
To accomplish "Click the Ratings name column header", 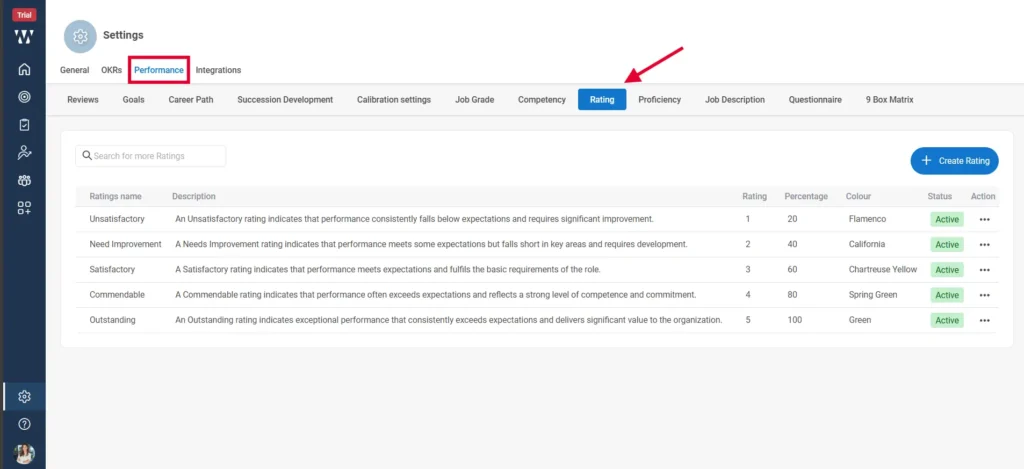I will point(116,197).
